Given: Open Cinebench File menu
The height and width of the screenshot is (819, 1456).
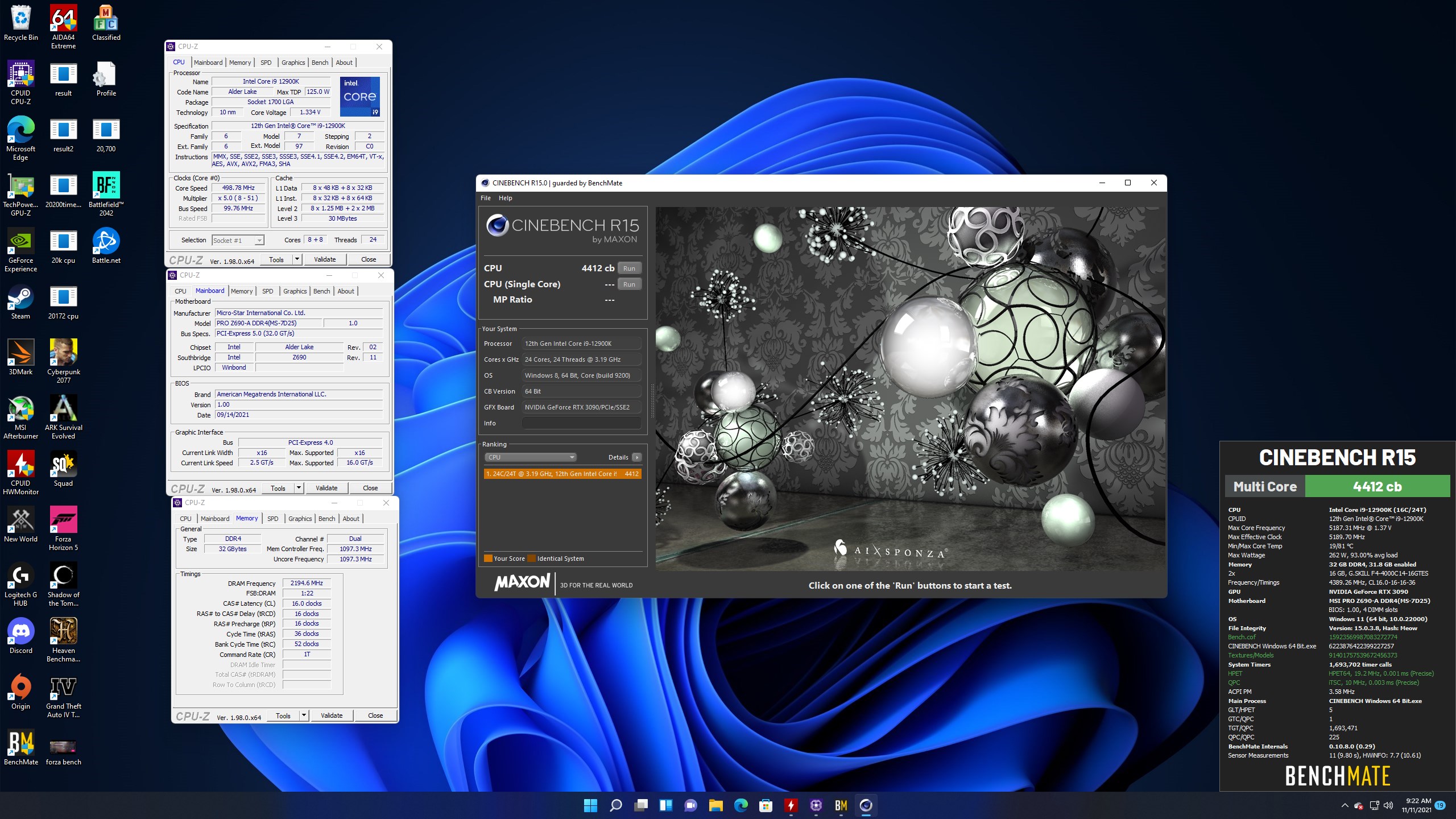Looking at the screenshot, I should (486, 198).
